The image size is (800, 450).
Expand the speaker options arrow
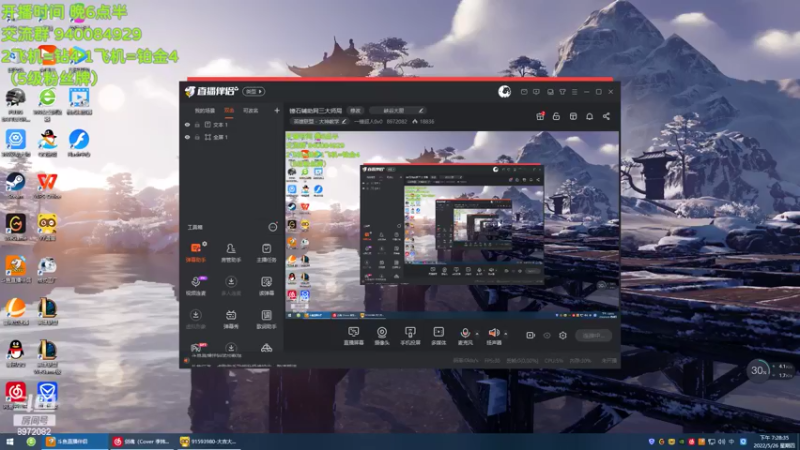[506, 334]
